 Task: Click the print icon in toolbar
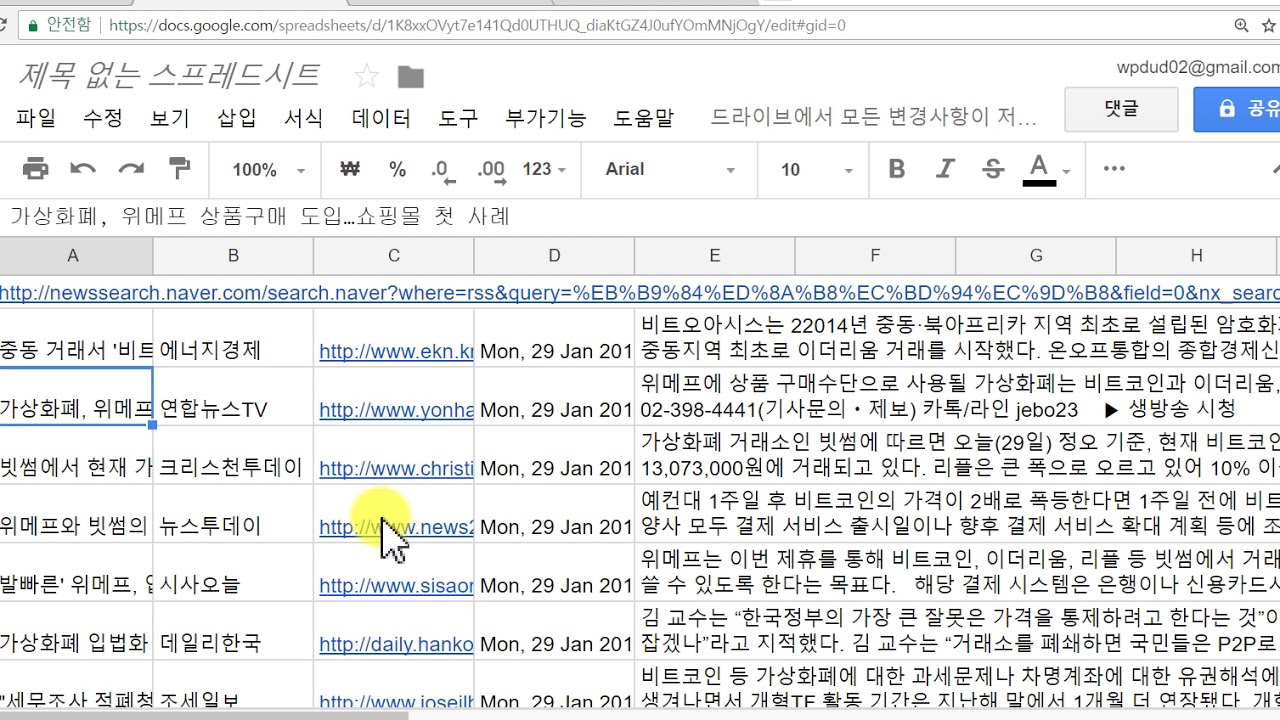[35, 169]
